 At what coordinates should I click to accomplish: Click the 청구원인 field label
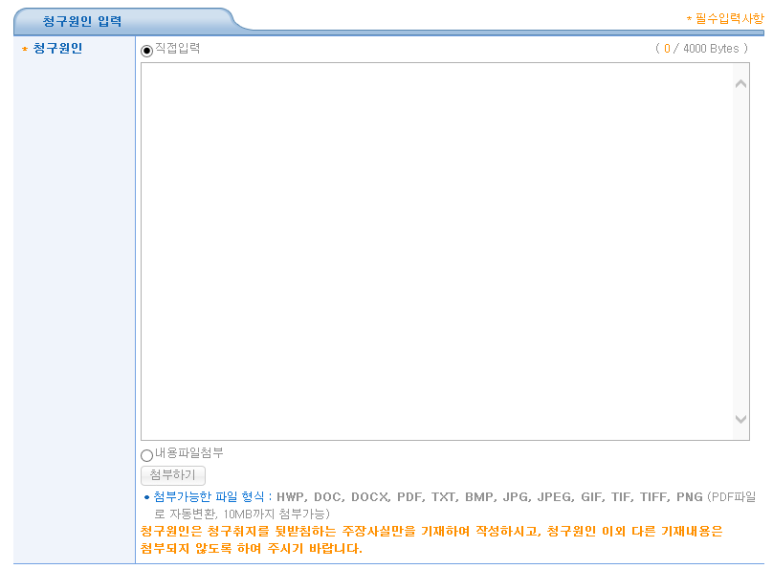[57, 48]
